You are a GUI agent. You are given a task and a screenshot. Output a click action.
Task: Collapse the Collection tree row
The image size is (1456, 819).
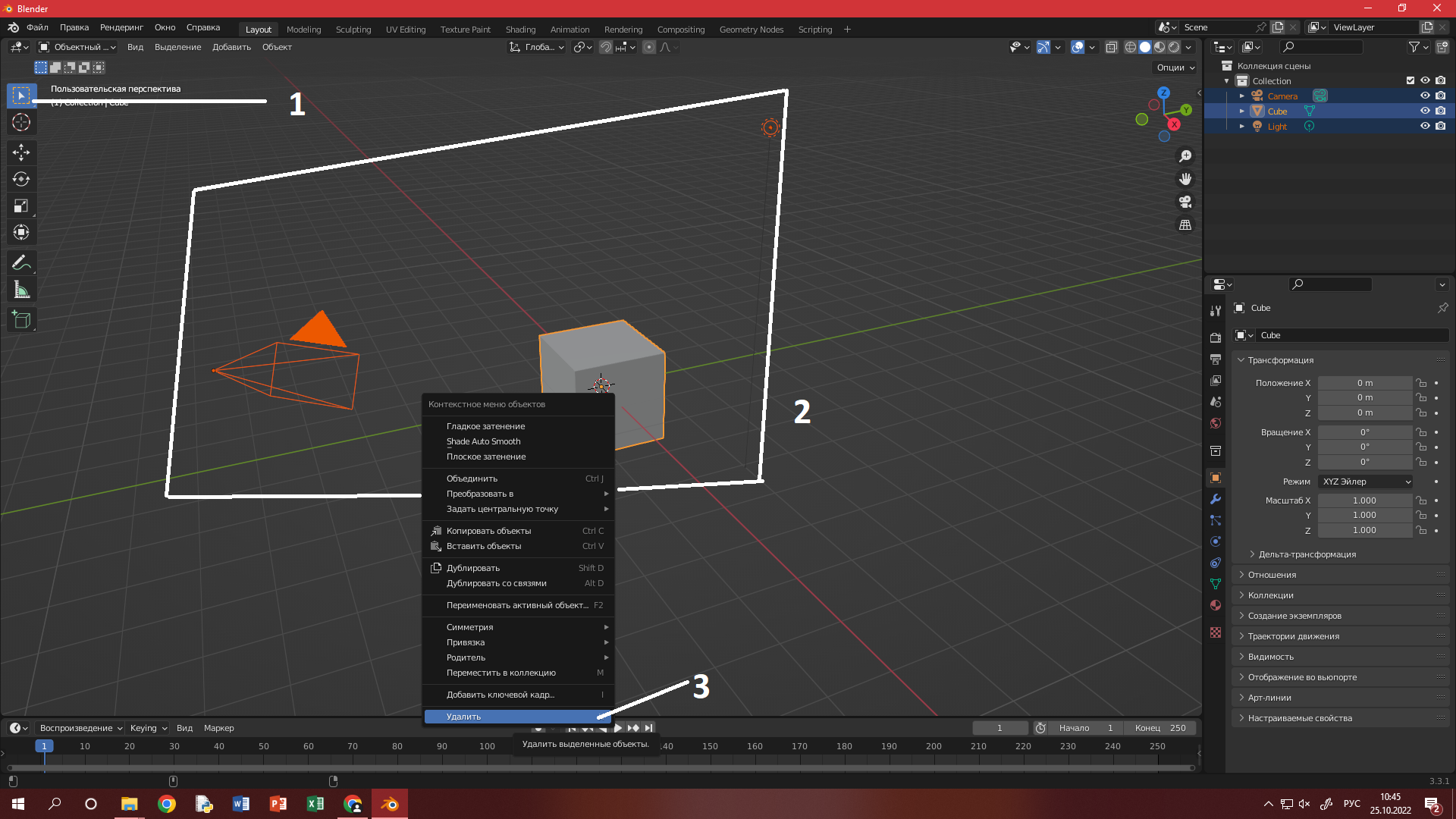pyautogui.click(x=1227, y=80)
